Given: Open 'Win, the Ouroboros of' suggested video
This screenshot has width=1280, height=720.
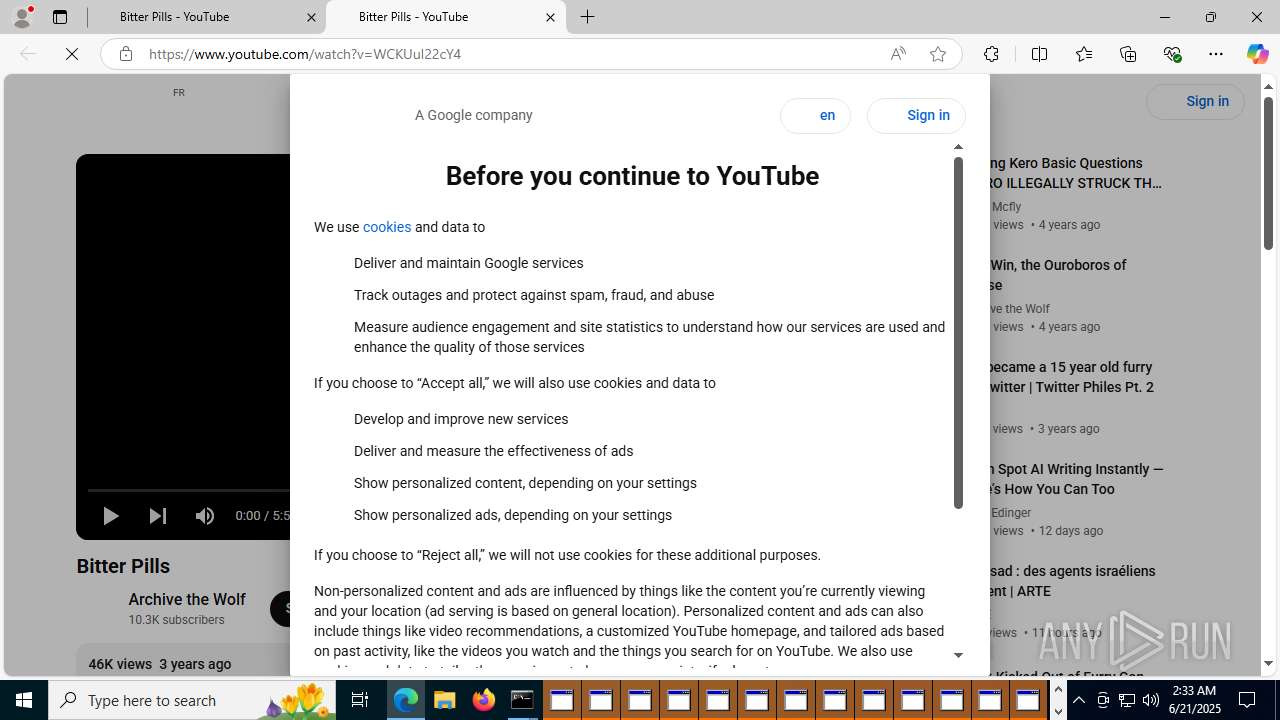Looking at the screenshot, I should click(x=1056, y=275).
